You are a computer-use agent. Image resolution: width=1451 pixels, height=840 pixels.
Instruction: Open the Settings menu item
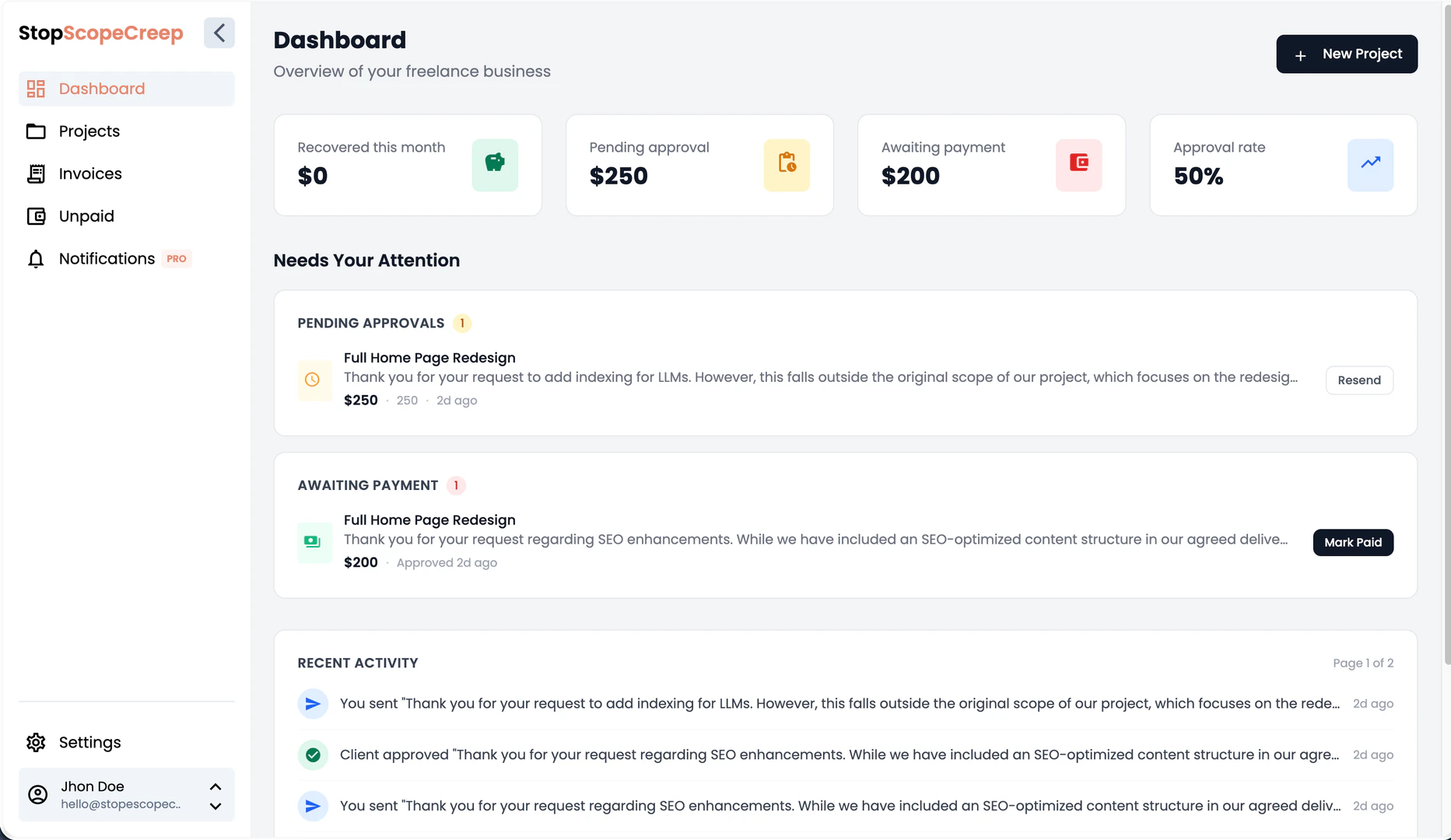coord(89,742)
